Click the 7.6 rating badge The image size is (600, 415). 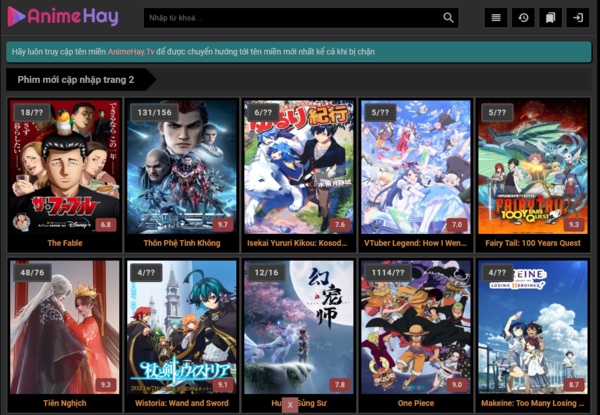click(x=340, y=225)
